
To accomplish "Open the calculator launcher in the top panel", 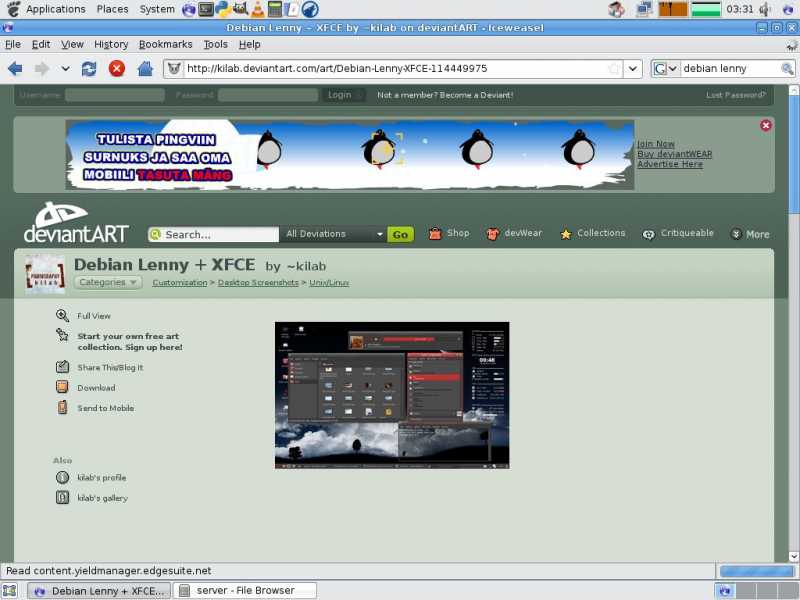I will [x=275, y=9].
